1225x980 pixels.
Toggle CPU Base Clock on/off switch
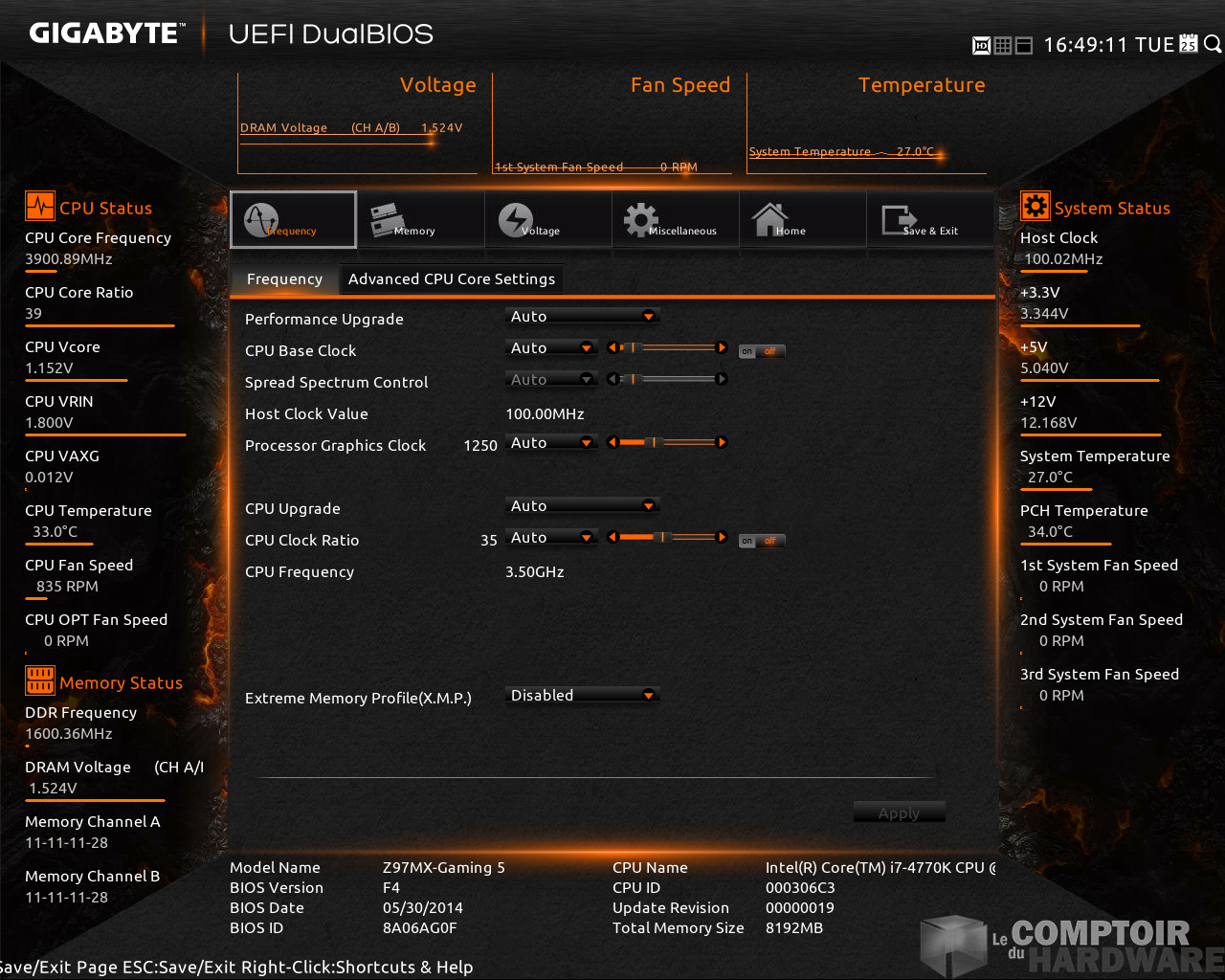click(761, 351)
